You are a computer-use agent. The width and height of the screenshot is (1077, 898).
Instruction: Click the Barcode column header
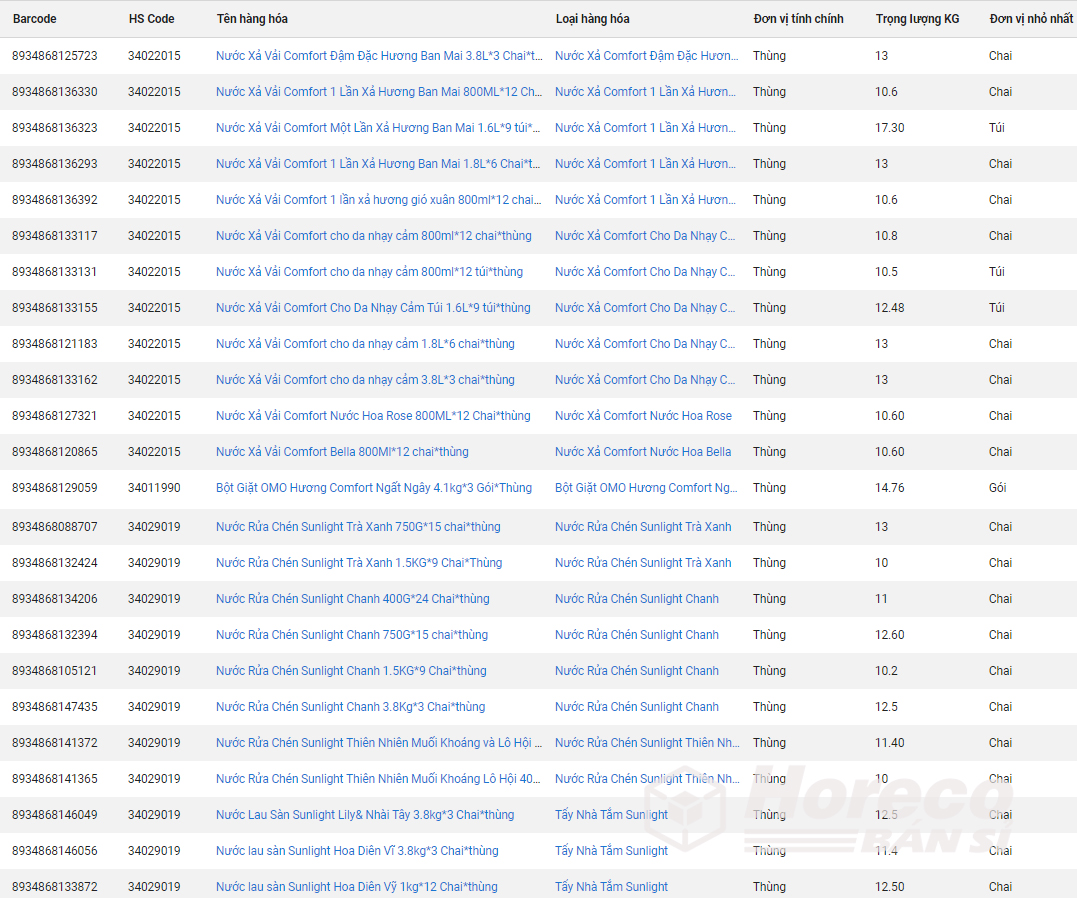pos(34,19)
